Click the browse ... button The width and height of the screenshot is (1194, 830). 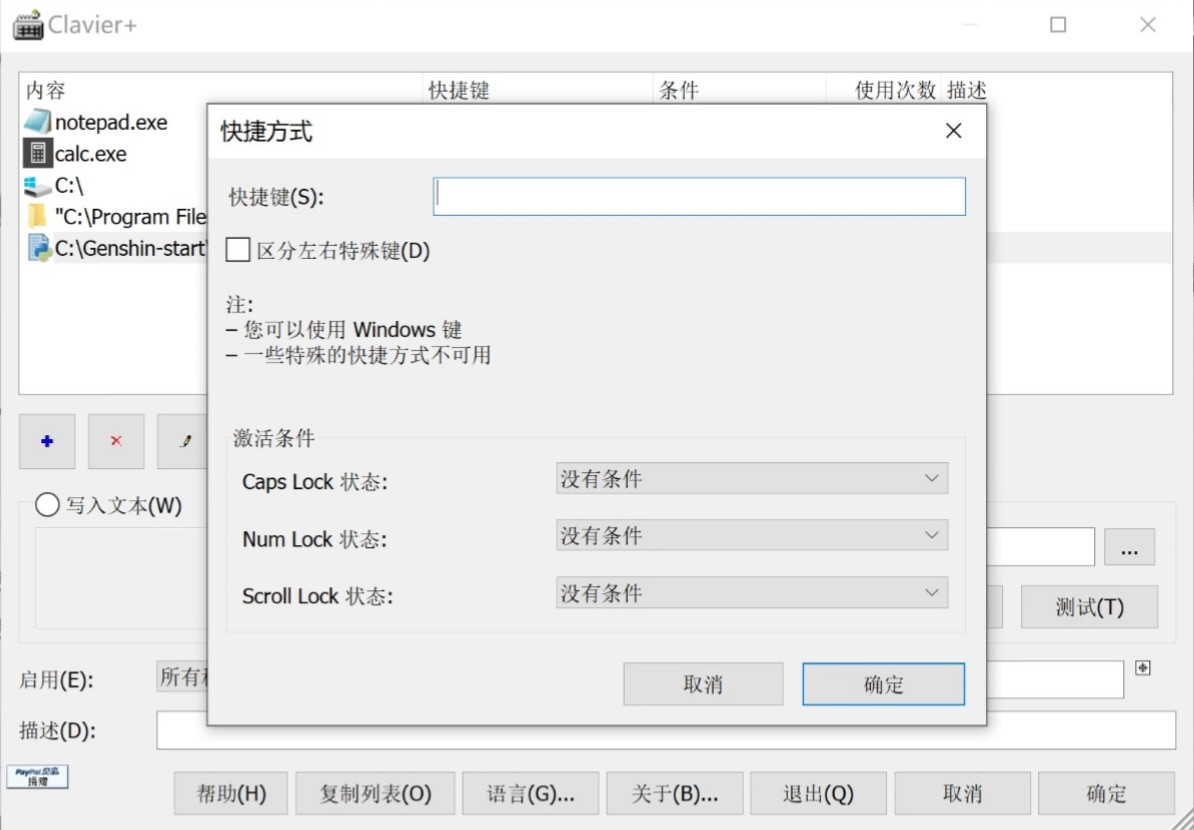click(x=1129, y=547)
